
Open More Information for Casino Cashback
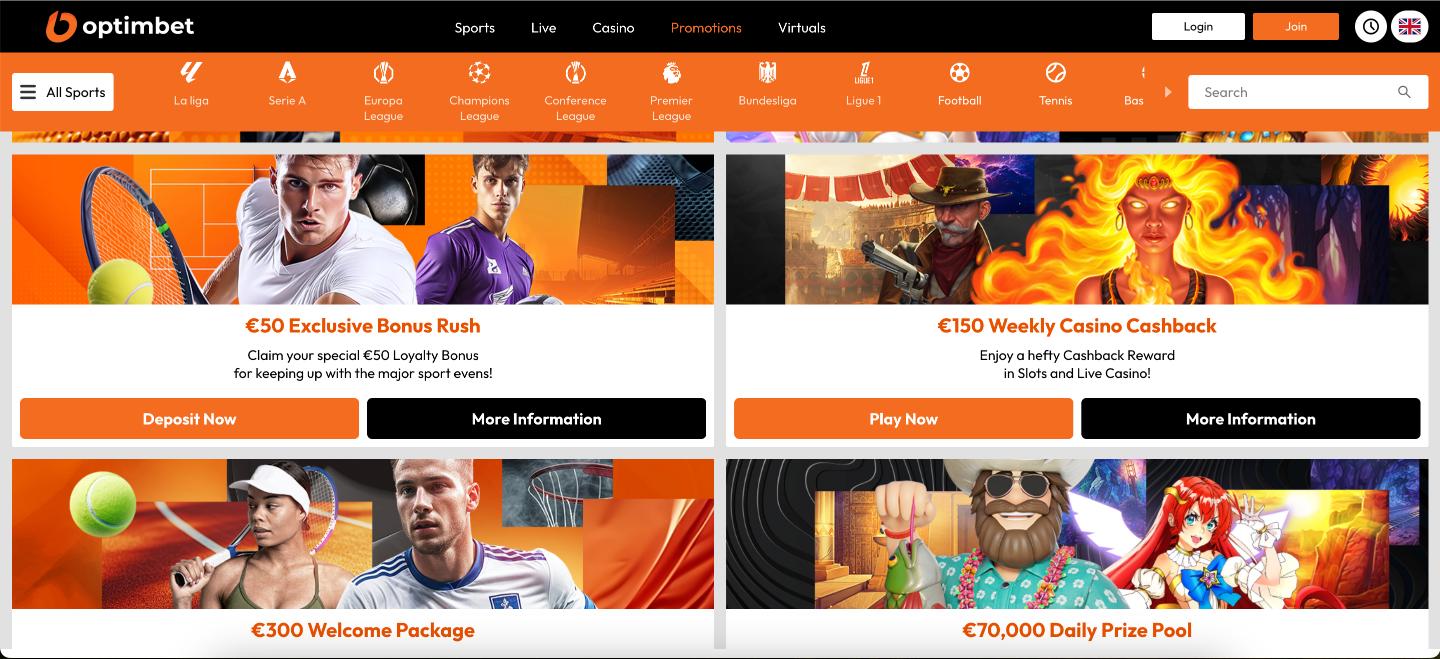(1251, 419)
